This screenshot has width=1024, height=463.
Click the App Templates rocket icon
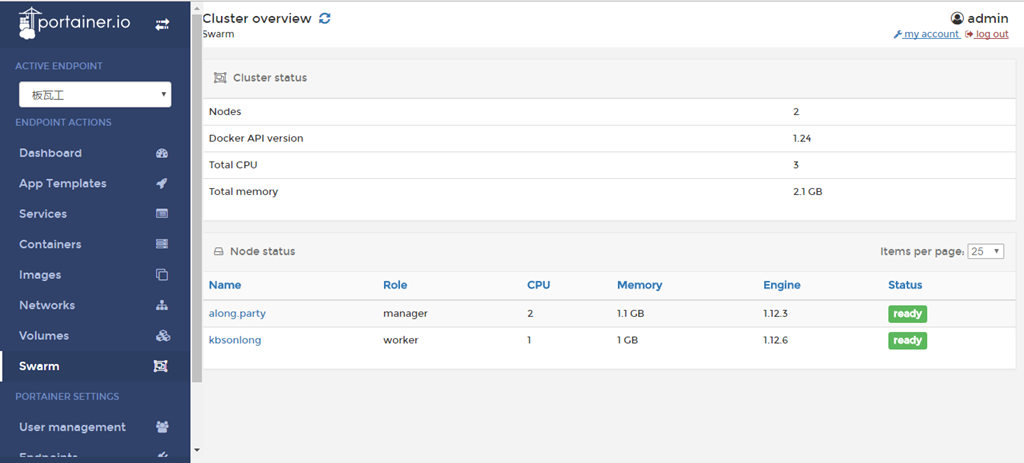click(162, 184)
